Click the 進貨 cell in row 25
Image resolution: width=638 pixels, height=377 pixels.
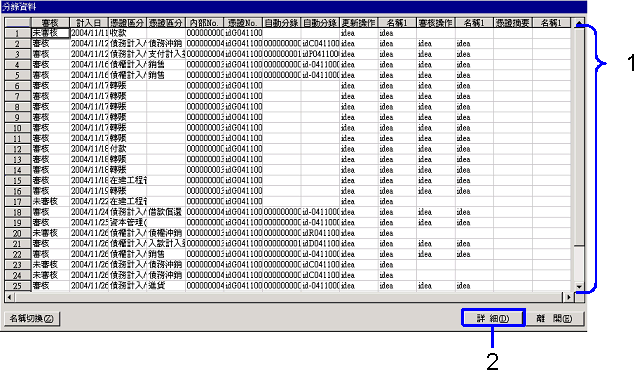(166, 286)
